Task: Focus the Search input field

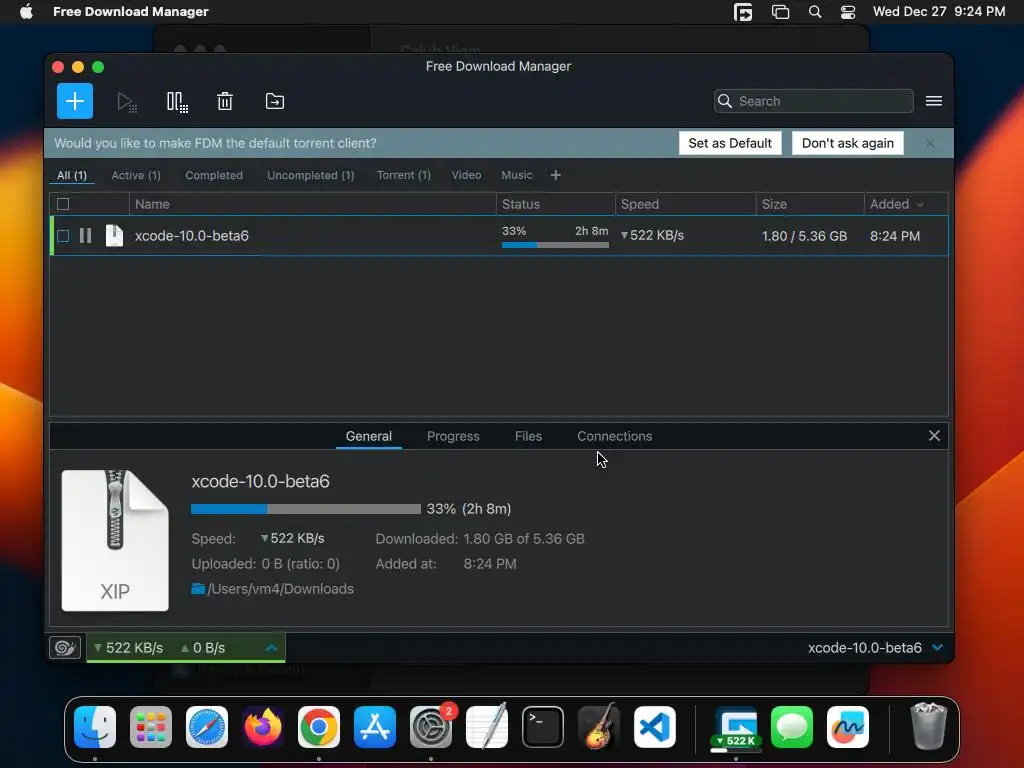Action: click(x=814, y=101)
